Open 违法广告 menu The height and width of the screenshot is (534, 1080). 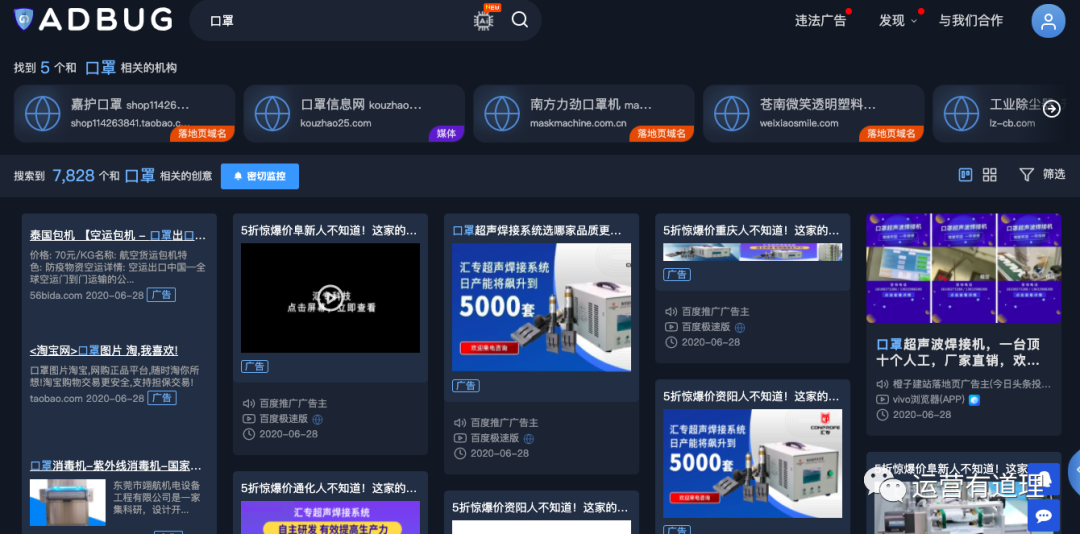(x=820, y=21)
